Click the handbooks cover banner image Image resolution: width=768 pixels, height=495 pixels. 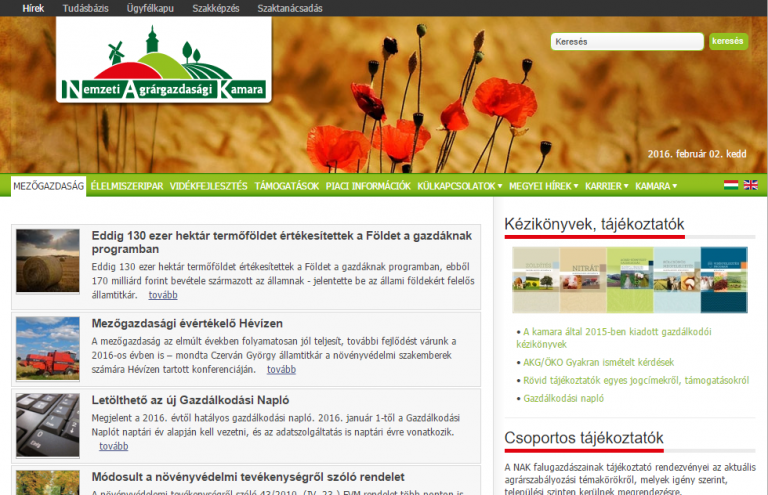(x=630, y=280)
